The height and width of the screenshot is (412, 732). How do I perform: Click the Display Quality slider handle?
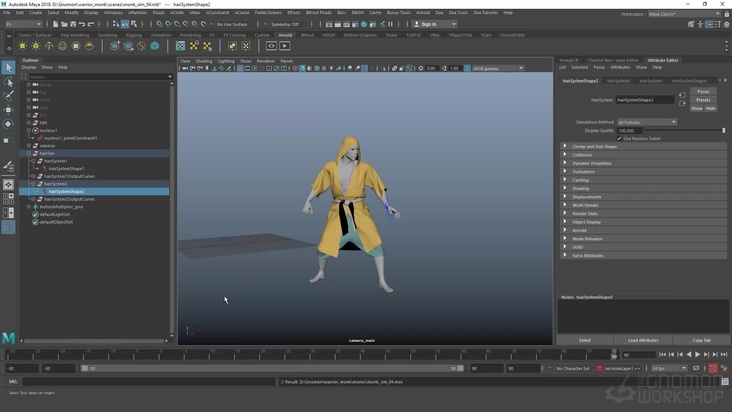point(724,131)
